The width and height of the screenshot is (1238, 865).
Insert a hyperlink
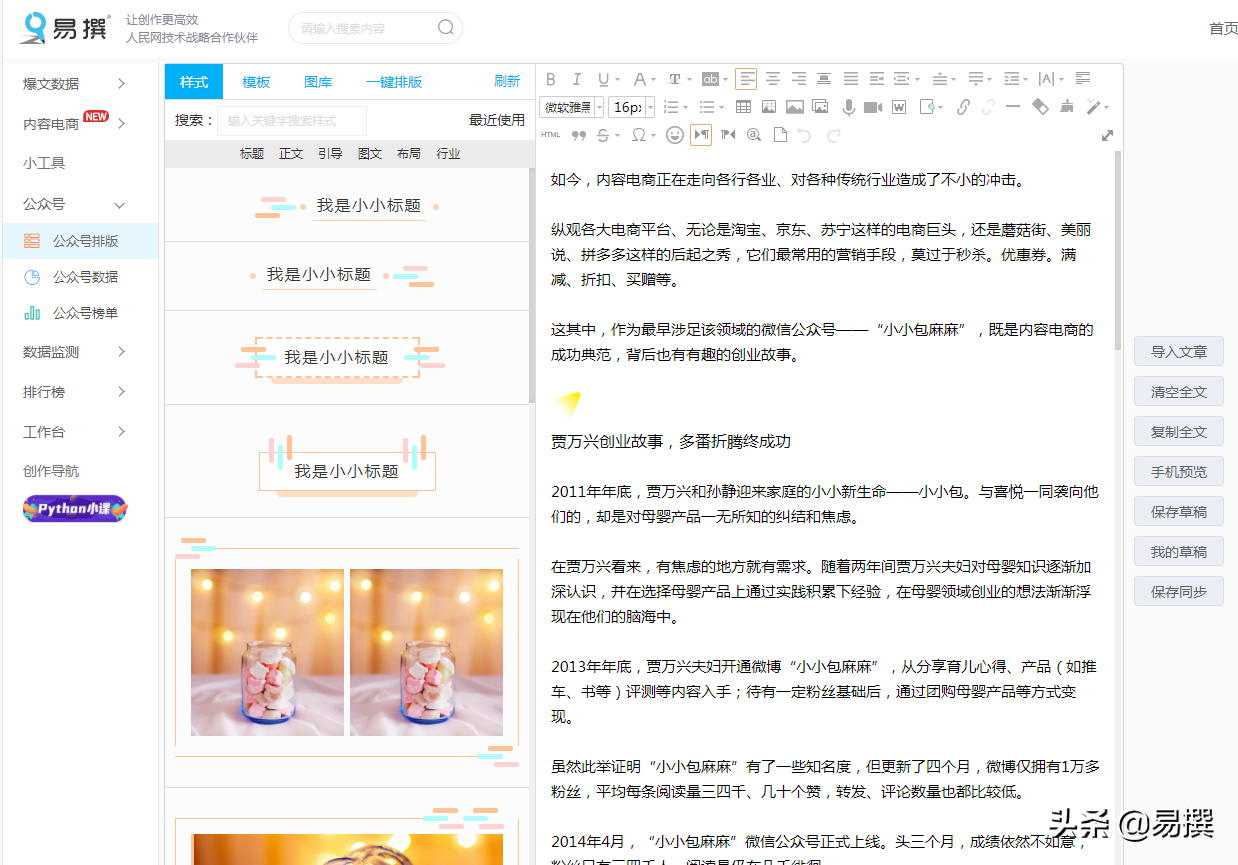[x=963, y=107]
